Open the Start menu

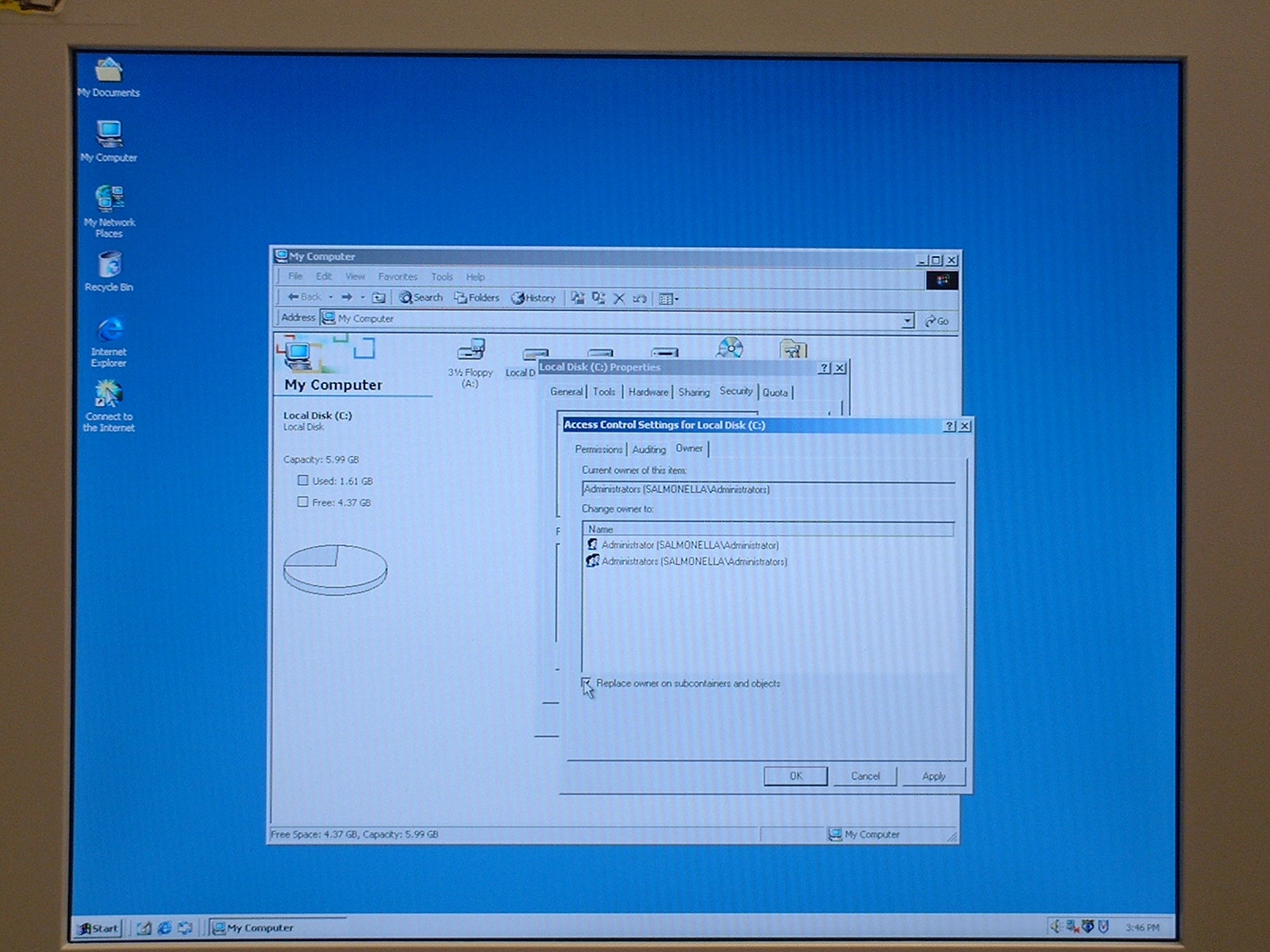98,927
